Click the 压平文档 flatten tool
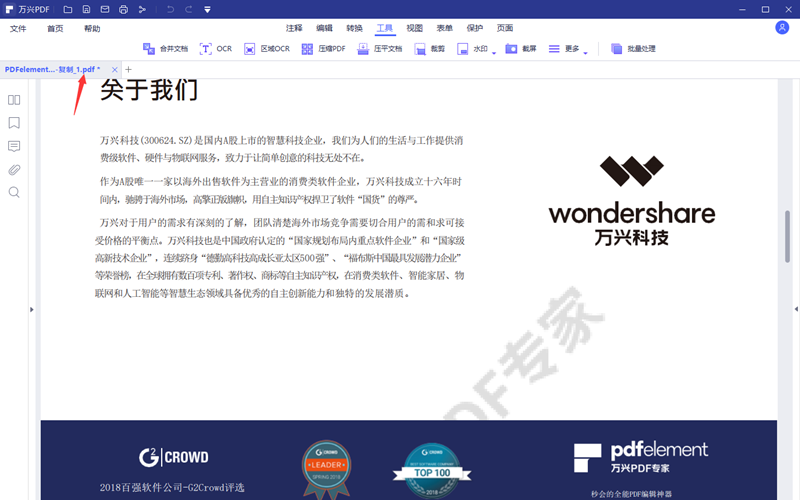800x500 pixels. [x=380, y=48]
